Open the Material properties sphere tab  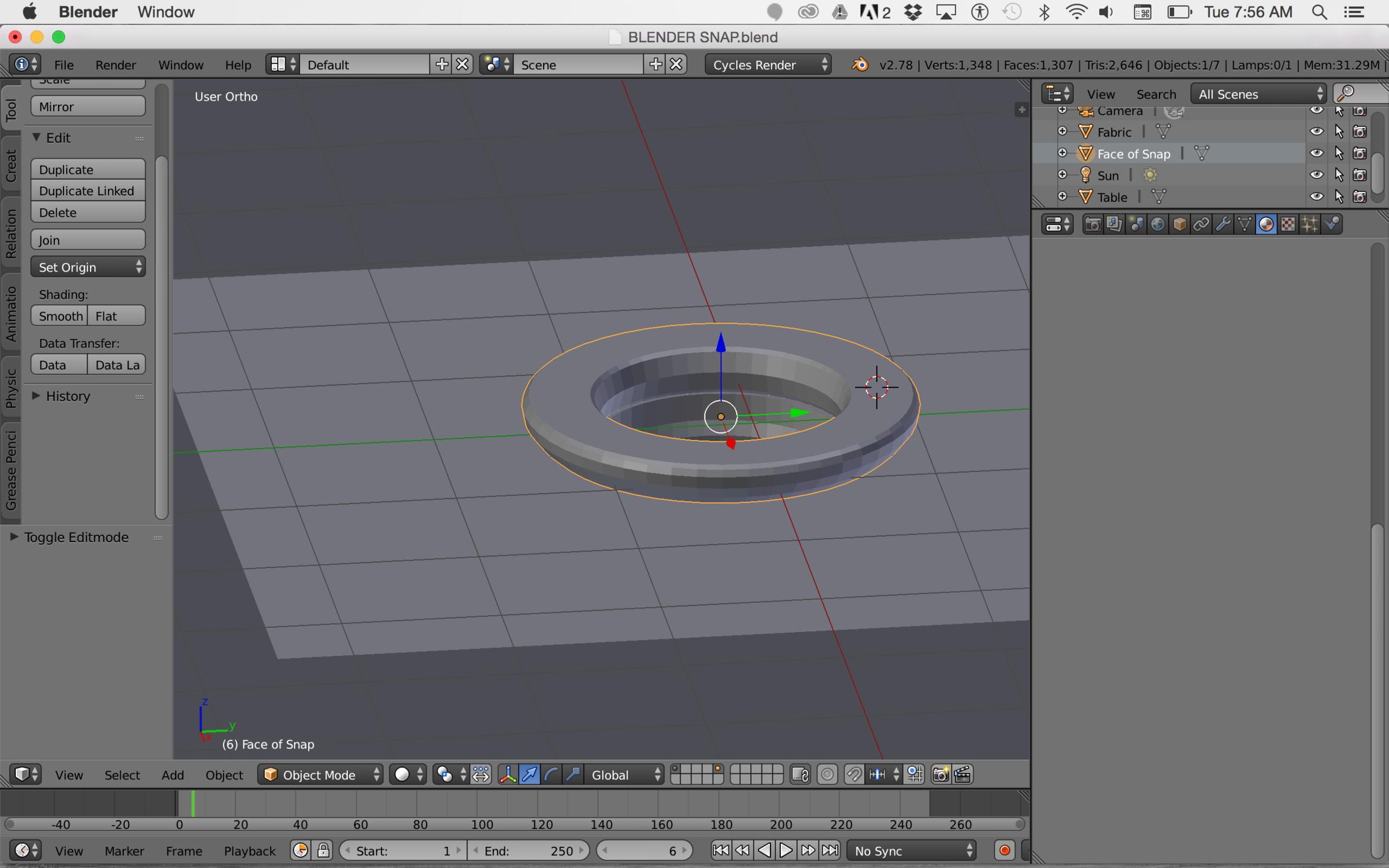(1266, 225)
